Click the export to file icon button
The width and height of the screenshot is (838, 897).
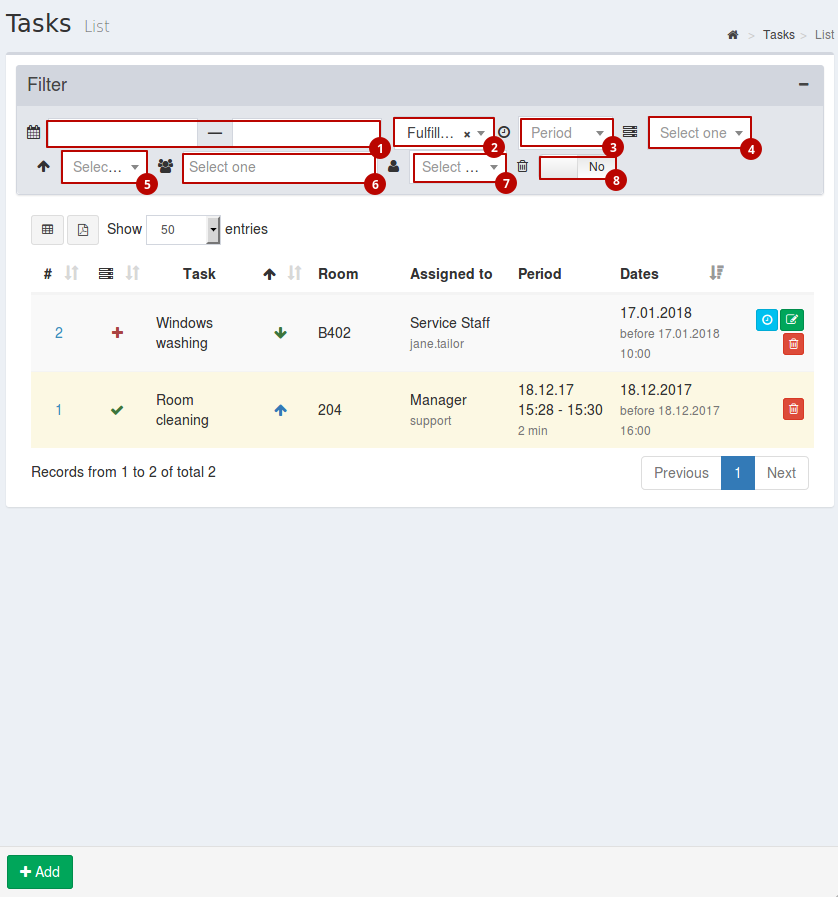[83, 229]
